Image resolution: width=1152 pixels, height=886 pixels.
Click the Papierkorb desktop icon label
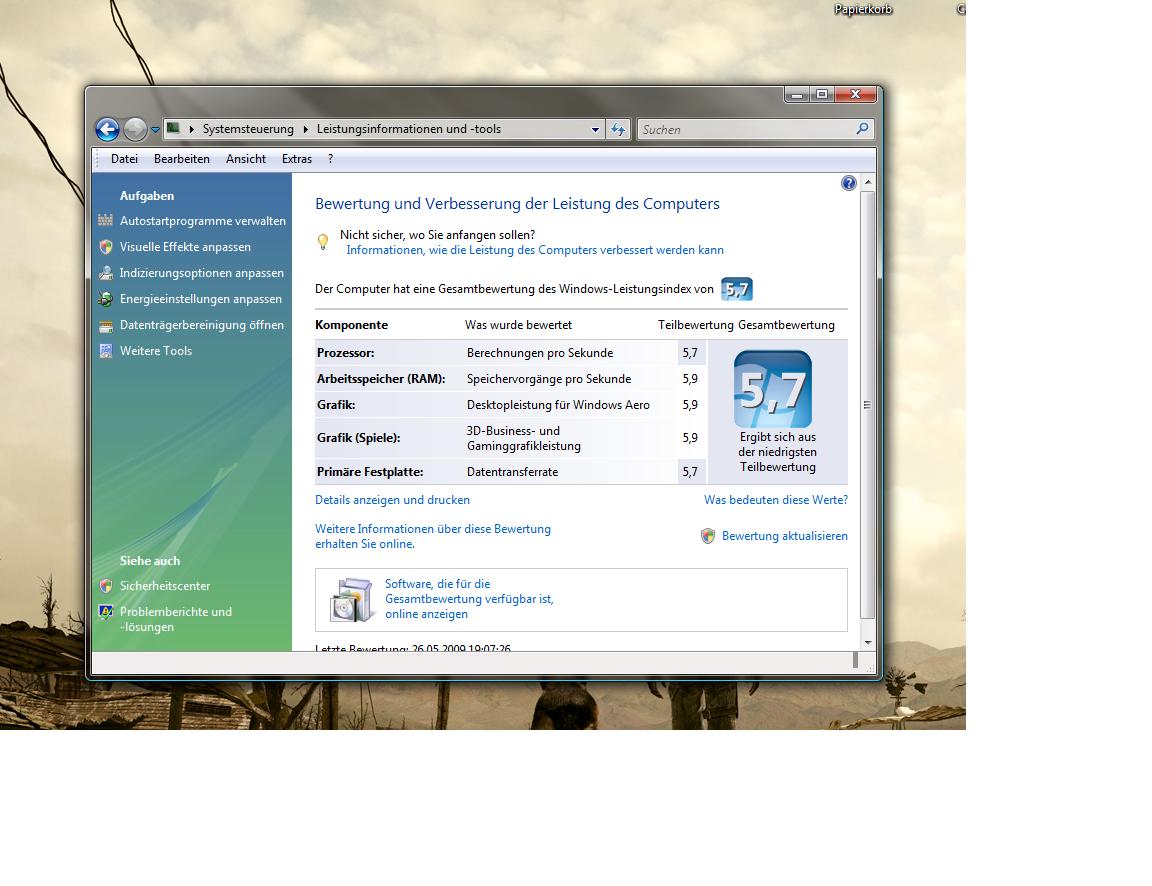point(863,10)
